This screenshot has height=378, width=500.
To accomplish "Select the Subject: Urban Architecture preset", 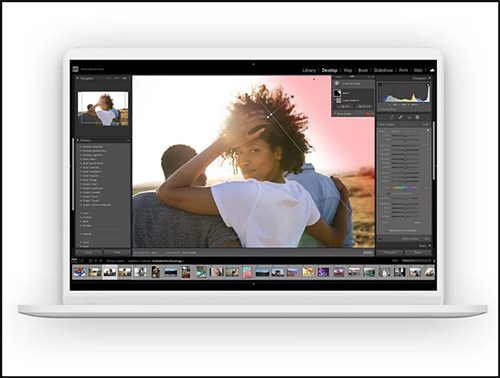I will coord(97,205).
